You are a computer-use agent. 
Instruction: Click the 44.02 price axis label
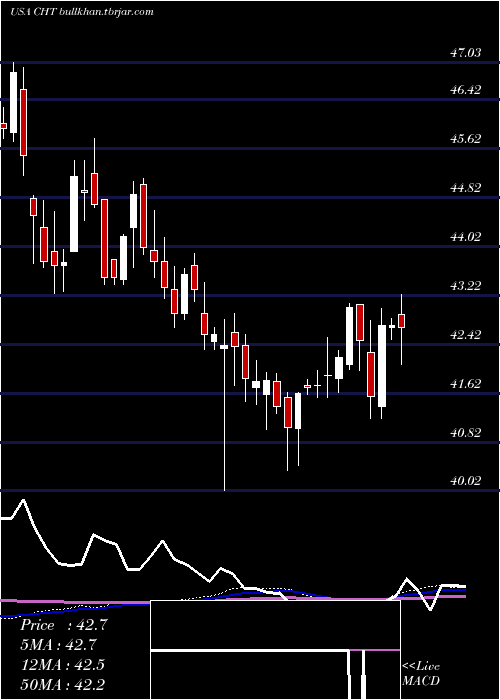pos(466,237)
